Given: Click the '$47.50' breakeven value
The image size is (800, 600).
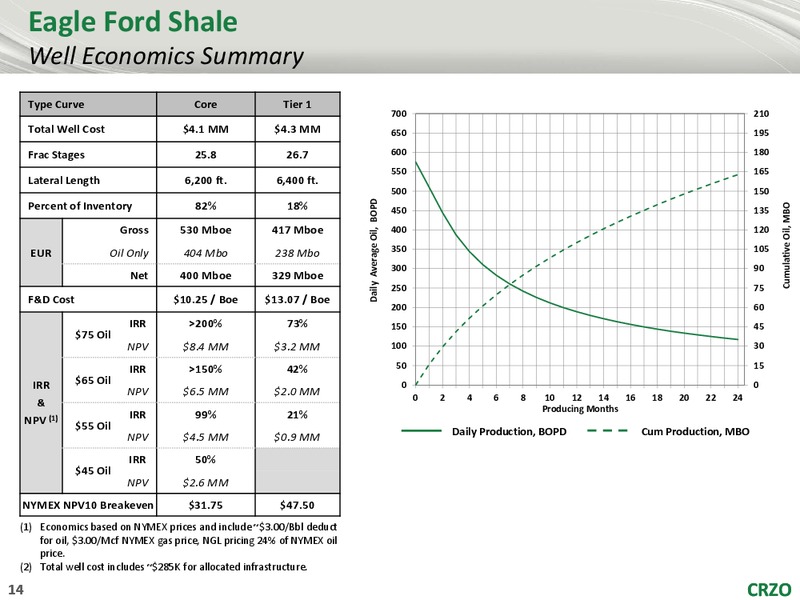Looking at the screenshot, I should point(297,505).
